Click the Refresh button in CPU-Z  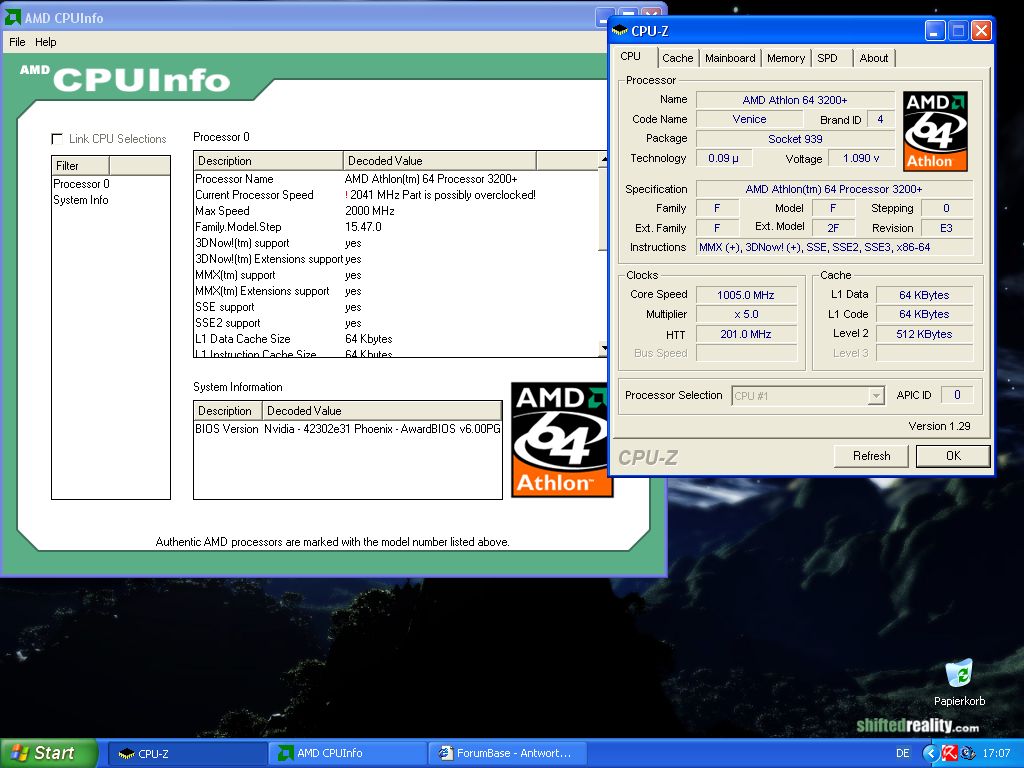[871, 456]
